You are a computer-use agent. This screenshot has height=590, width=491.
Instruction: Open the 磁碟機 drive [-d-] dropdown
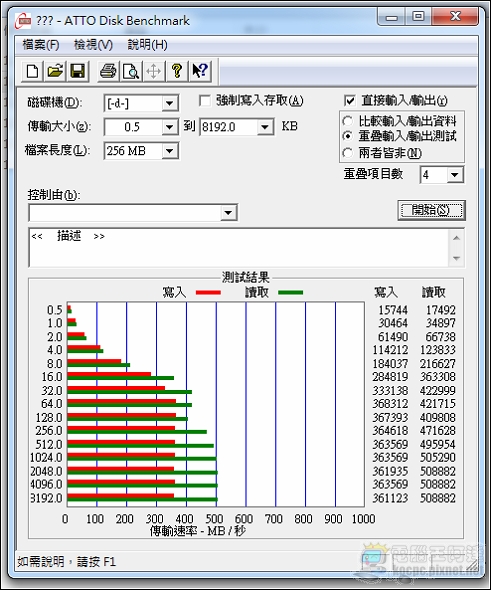pos(169,103)
